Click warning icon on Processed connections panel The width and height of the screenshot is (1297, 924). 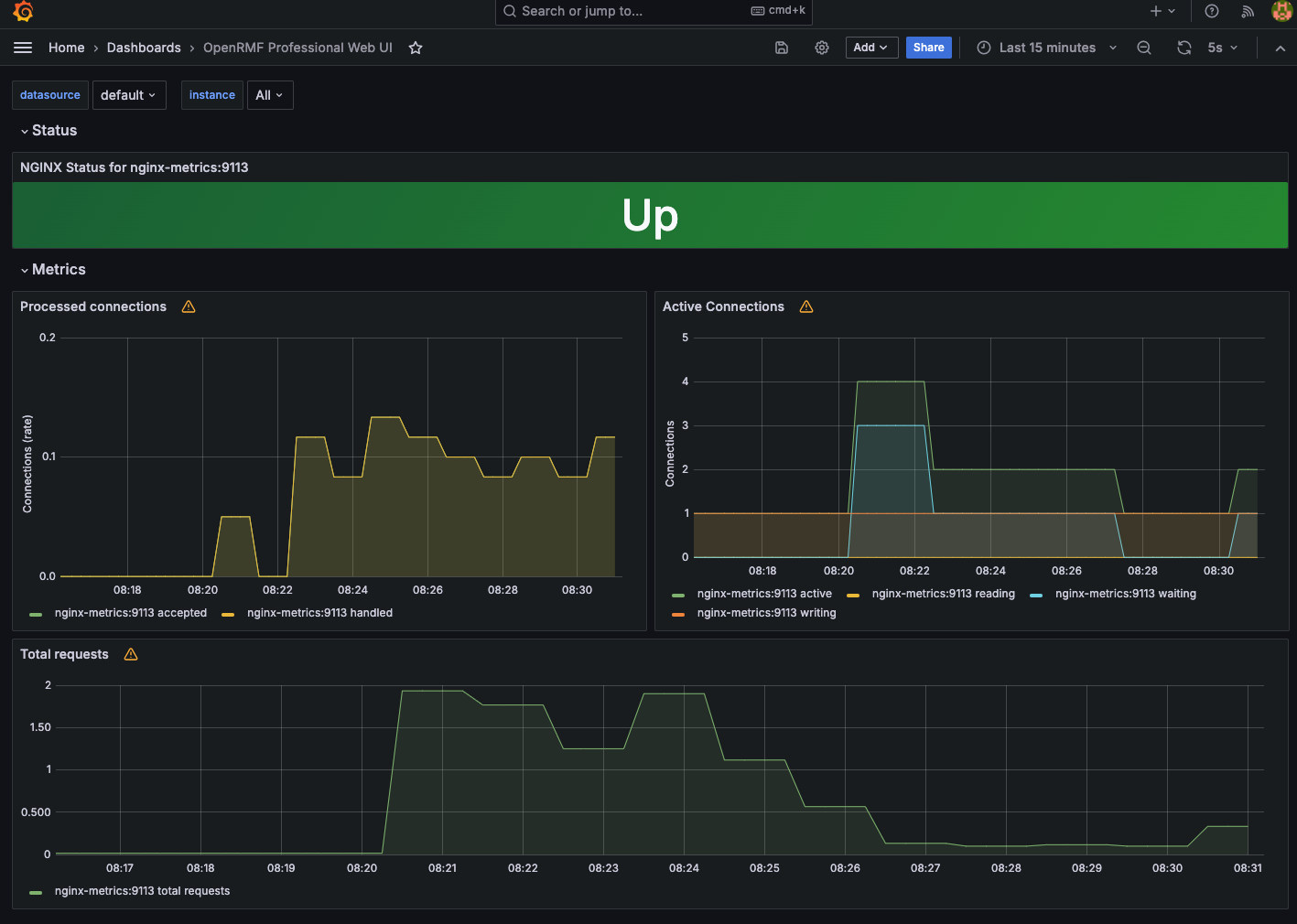[189, 306]
